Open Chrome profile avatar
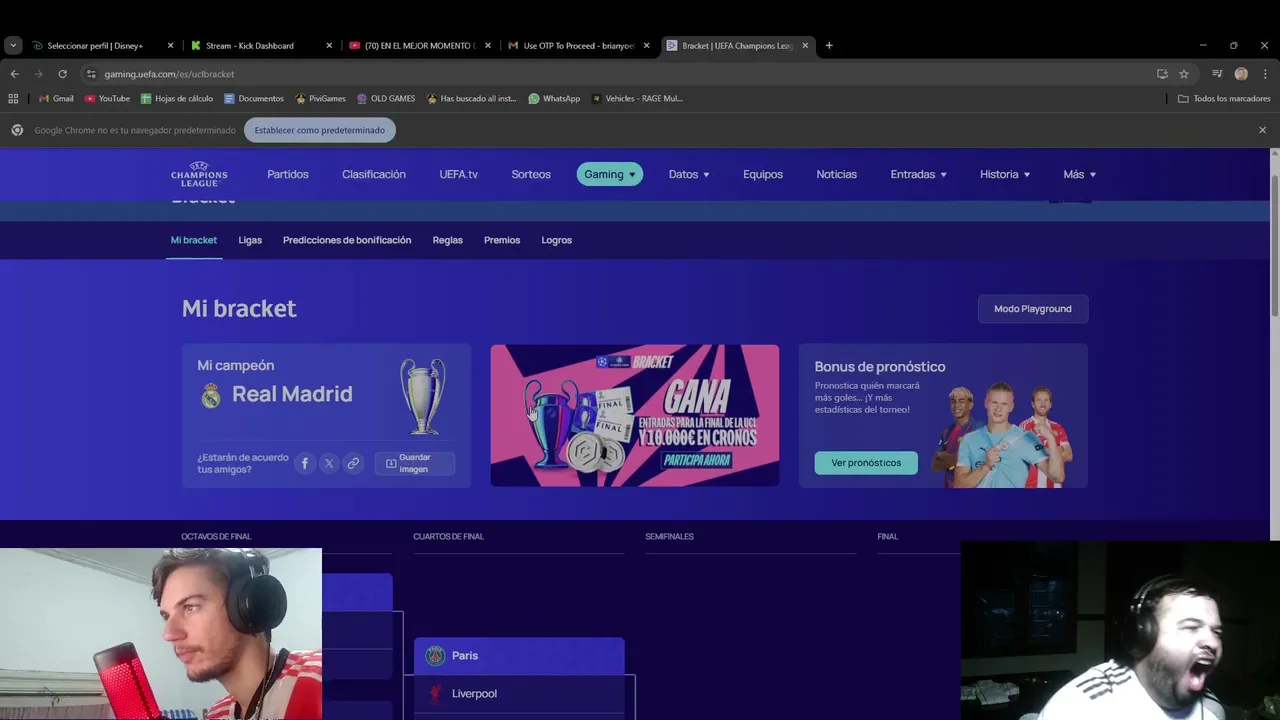1280x720 pixels. coord(1241,74)
